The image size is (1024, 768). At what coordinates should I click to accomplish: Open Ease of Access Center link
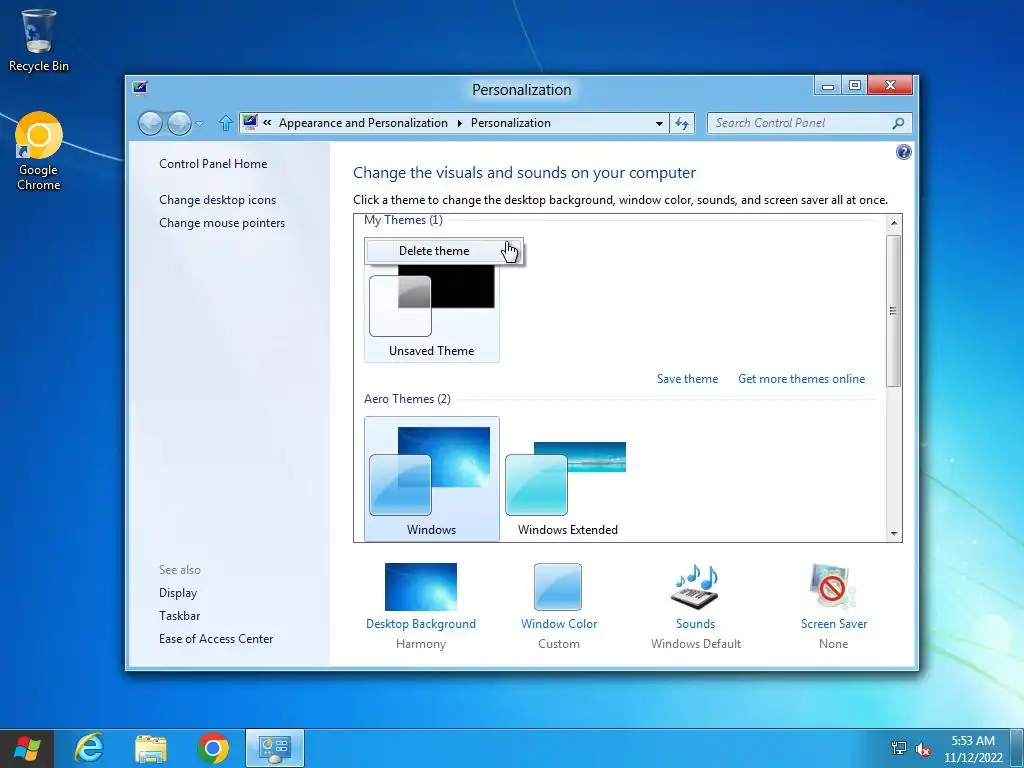point(216,639)
